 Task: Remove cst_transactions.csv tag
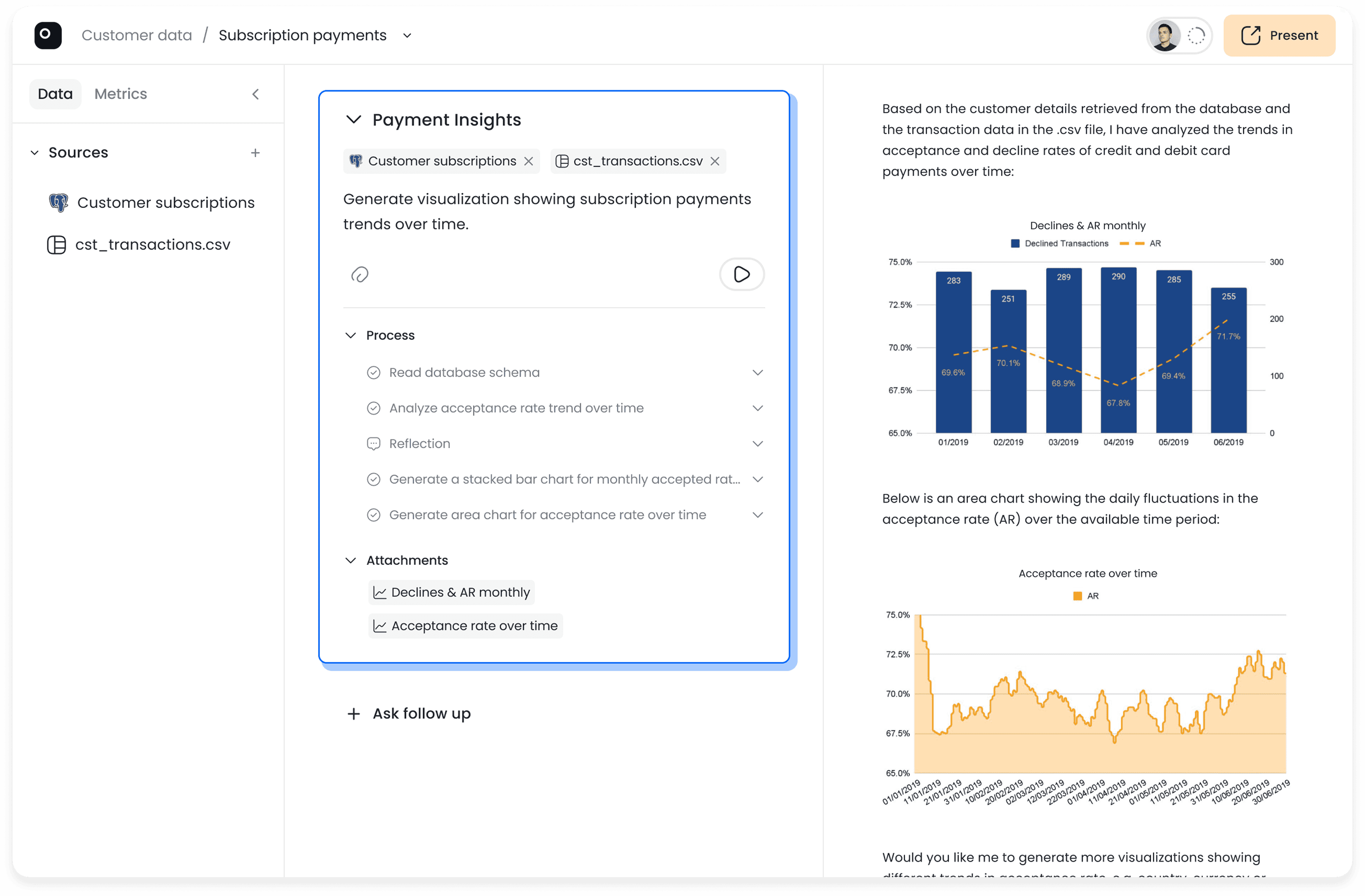coord(715,161)
